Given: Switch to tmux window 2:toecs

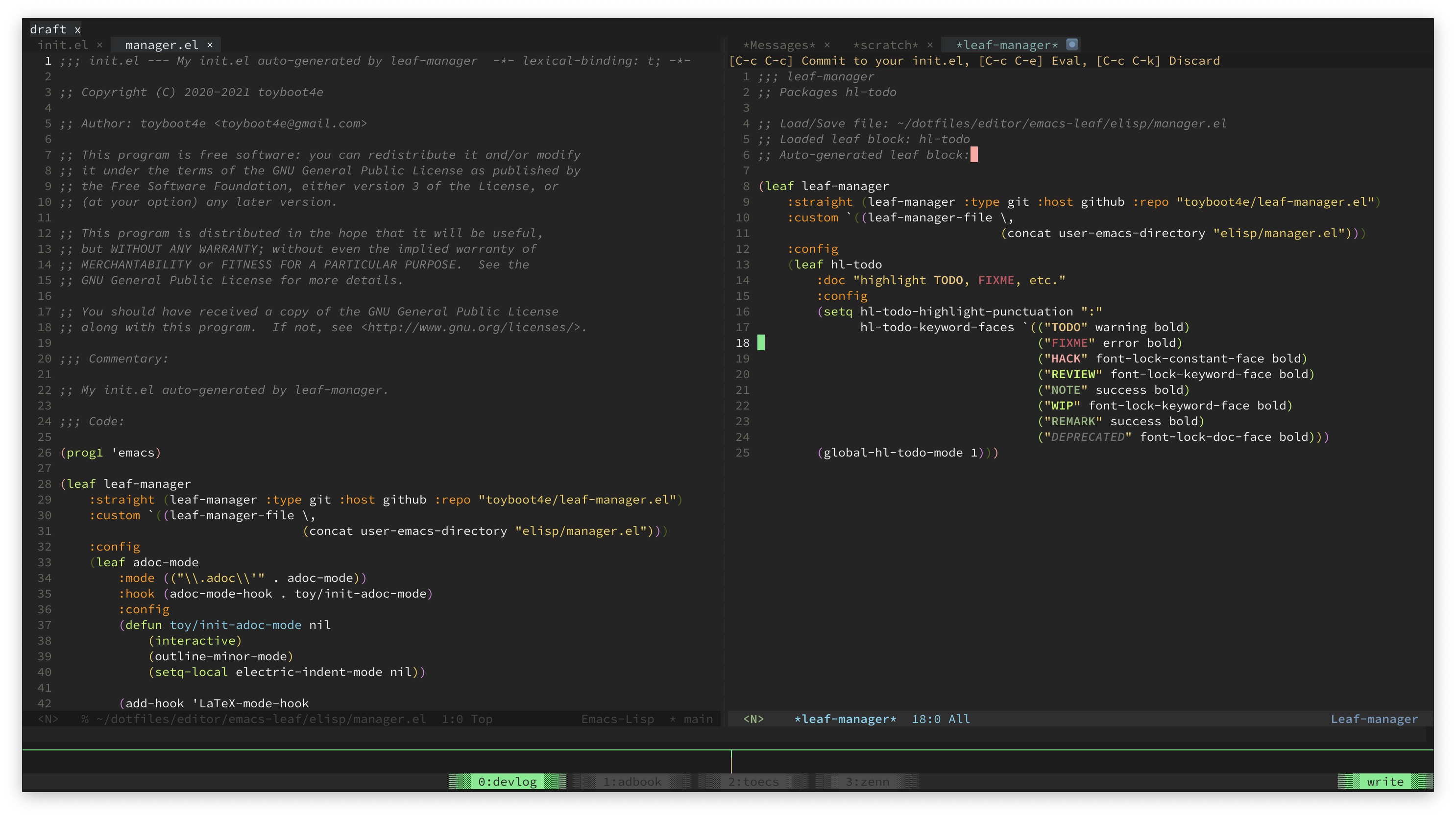Looking at the screenshot, I should [x=753, y=781].
